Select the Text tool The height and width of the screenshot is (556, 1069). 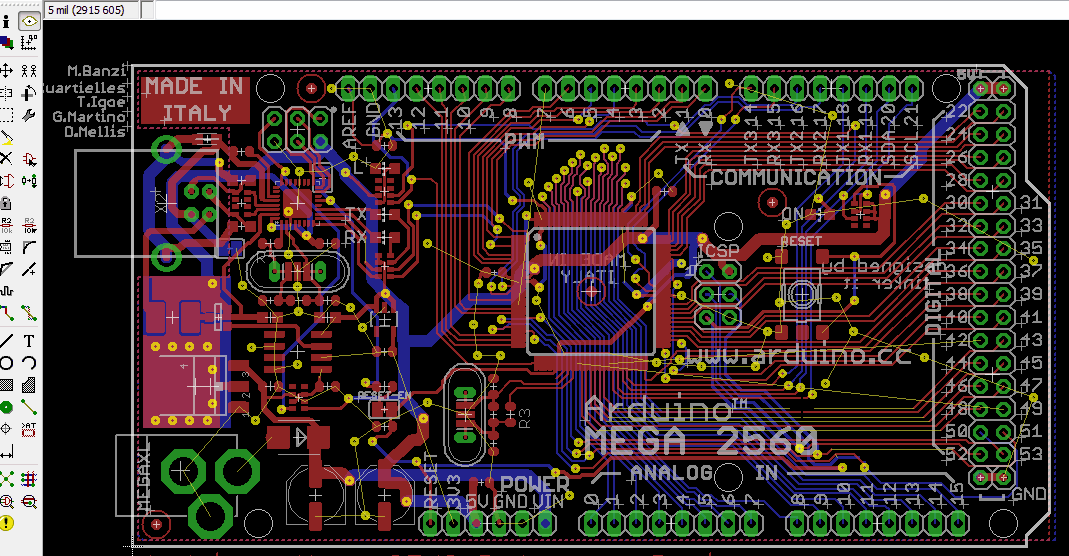pyautogui.click(x=29, y=341)
